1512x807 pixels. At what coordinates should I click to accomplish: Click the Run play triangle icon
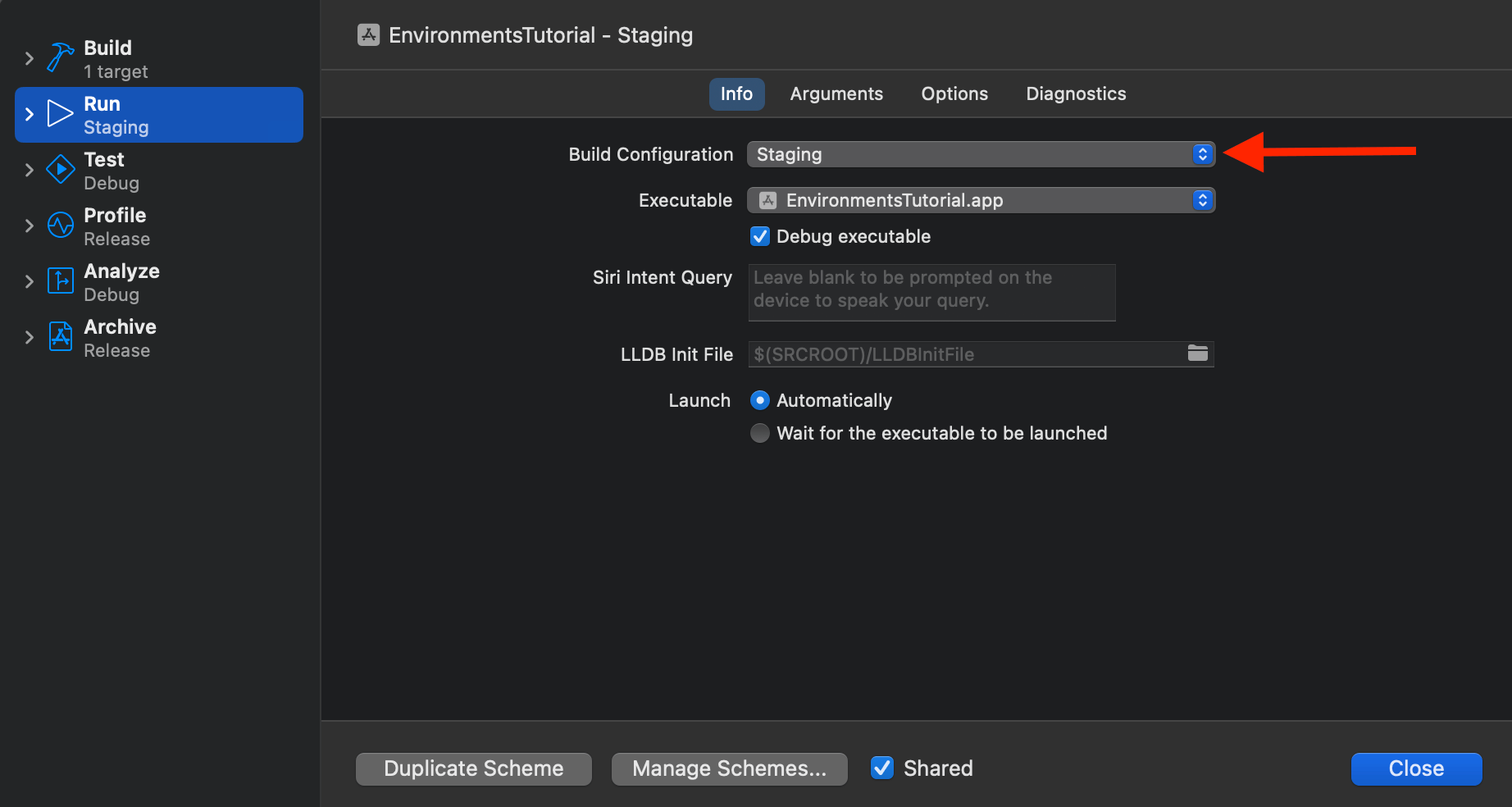click(x=60, y=113)
